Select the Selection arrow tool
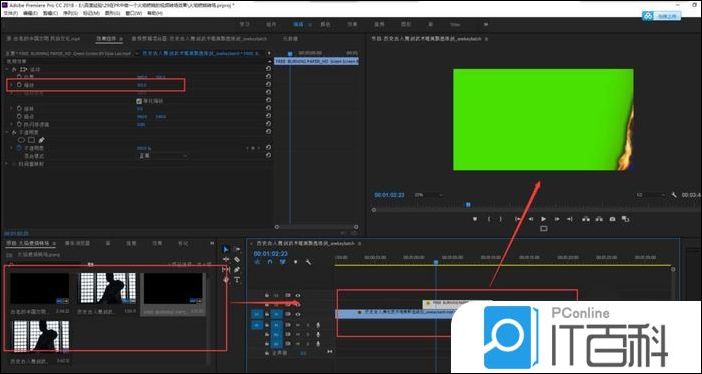The width and height of the screenshot is (702, 374). coord(226,249)
